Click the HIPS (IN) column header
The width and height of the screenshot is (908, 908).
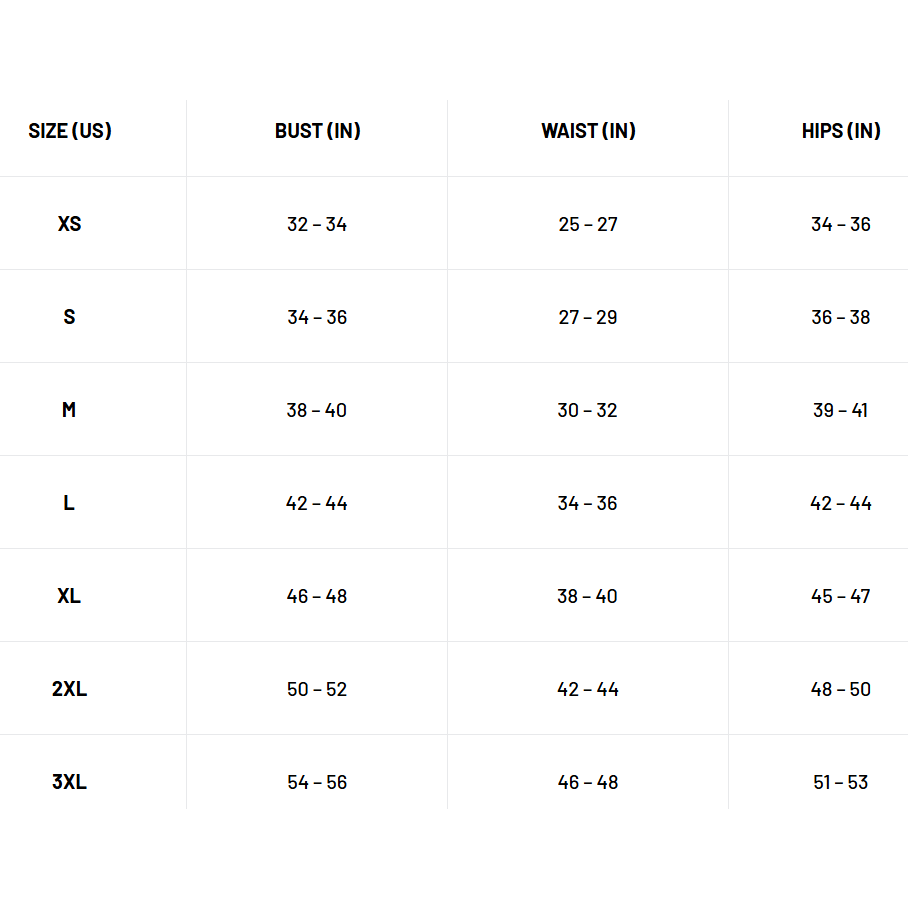[x=841, y=131]
